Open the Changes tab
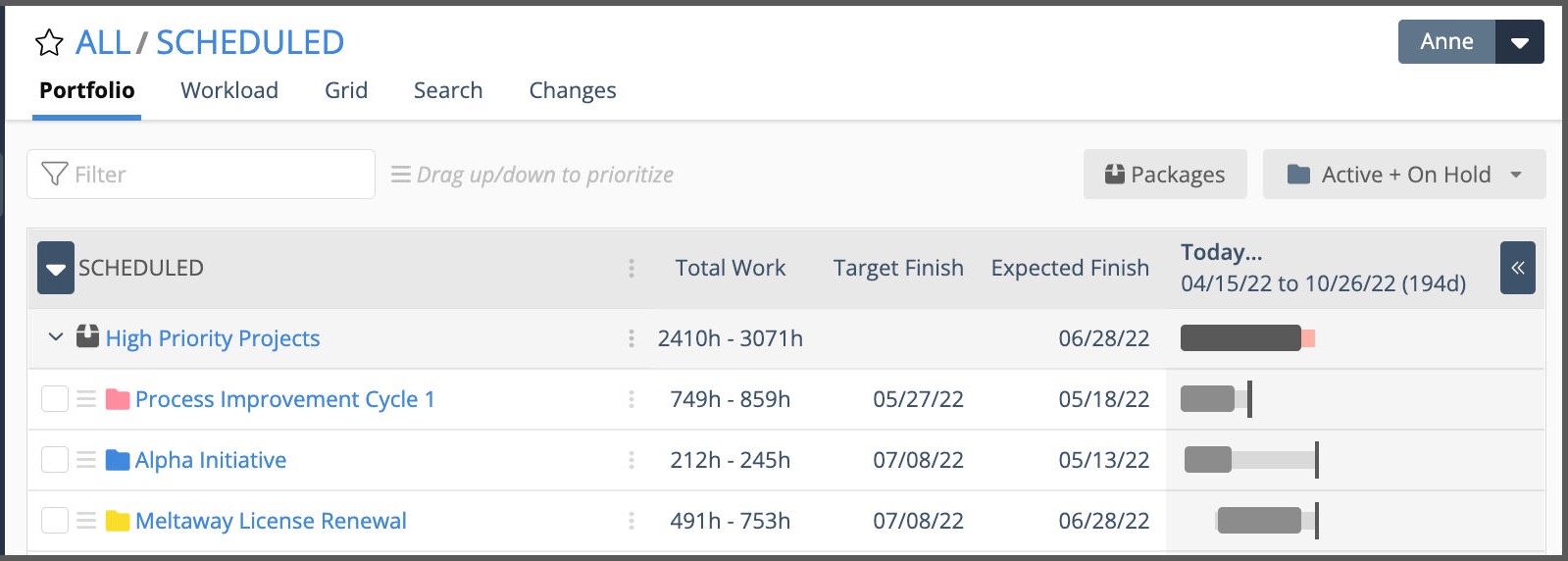The width and height of the screenshot is (1568, 561). point(573,90)
